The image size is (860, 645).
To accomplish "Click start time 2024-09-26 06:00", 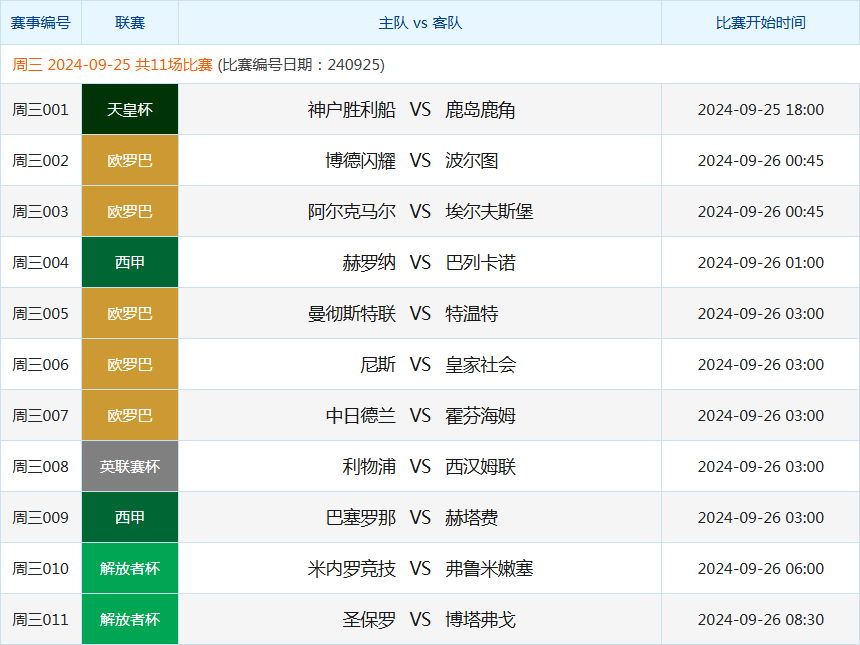I will point(761,569).
